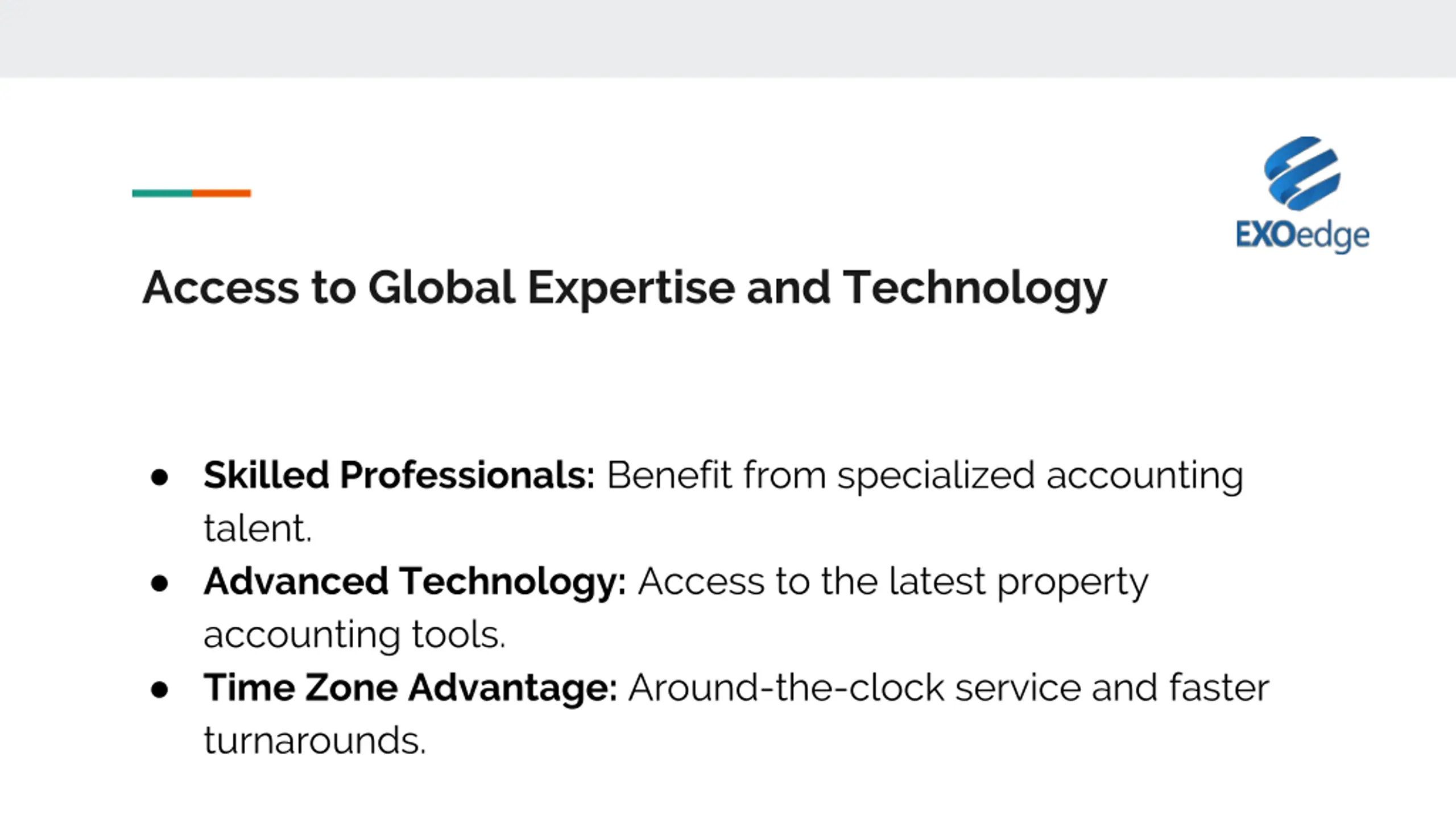Image resolution: width=1456 pixels, height=819 pixels.
Task: Click the first bullet point dot
Action: [x=160, y=477]
